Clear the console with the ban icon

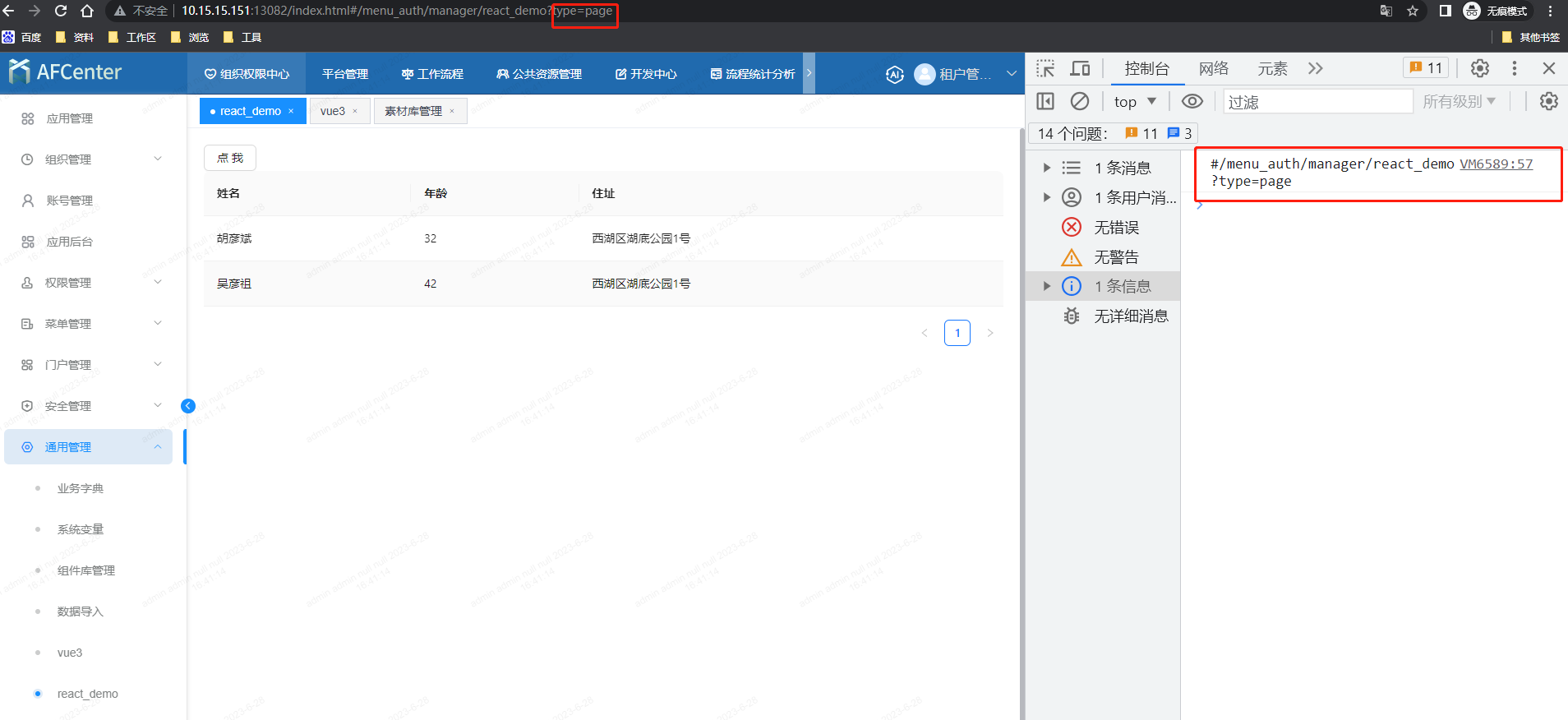click(1079, 101)
